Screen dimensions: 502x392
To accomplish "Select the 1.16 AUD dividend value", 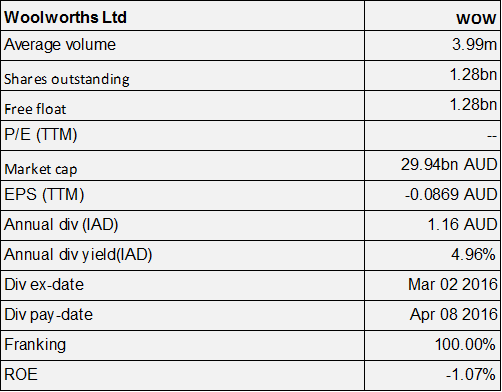I will coord(462,224).
